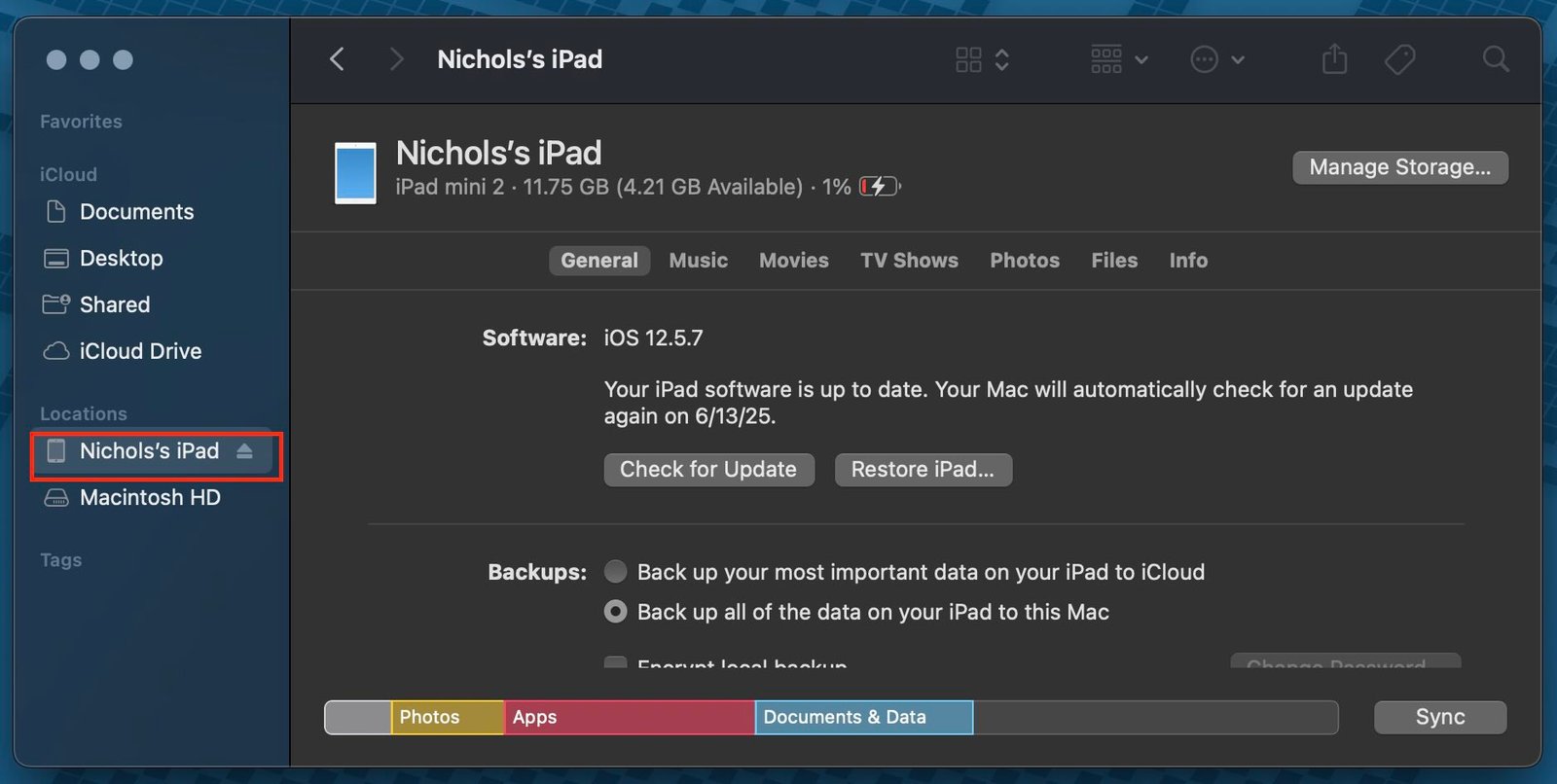1557x784 pixels.
Task: Switch to the Info tab
Action: (x=1188, y=261)
